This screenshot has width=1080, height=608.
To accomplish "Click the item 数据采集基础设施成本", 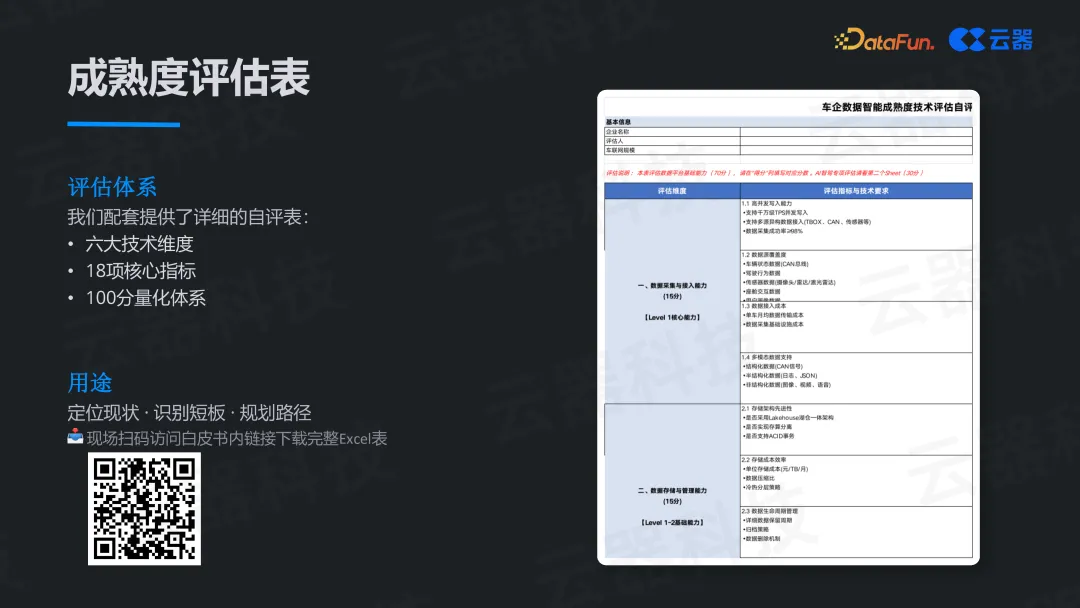I will coord(773,324).
